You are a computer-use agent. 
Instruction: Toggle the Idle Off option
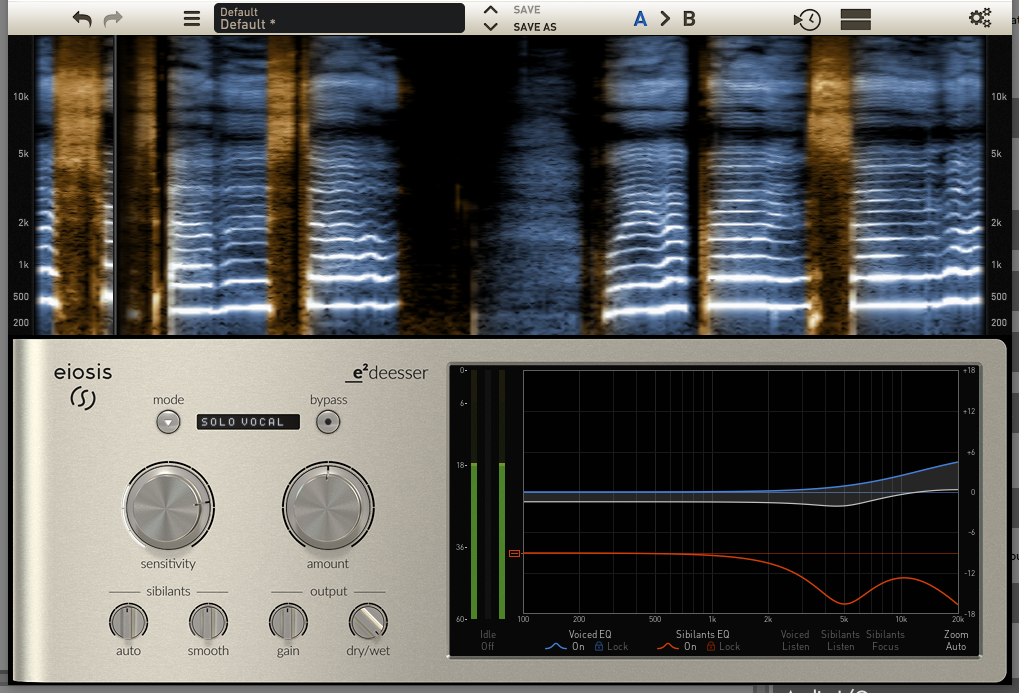click(x=488, y=640)
